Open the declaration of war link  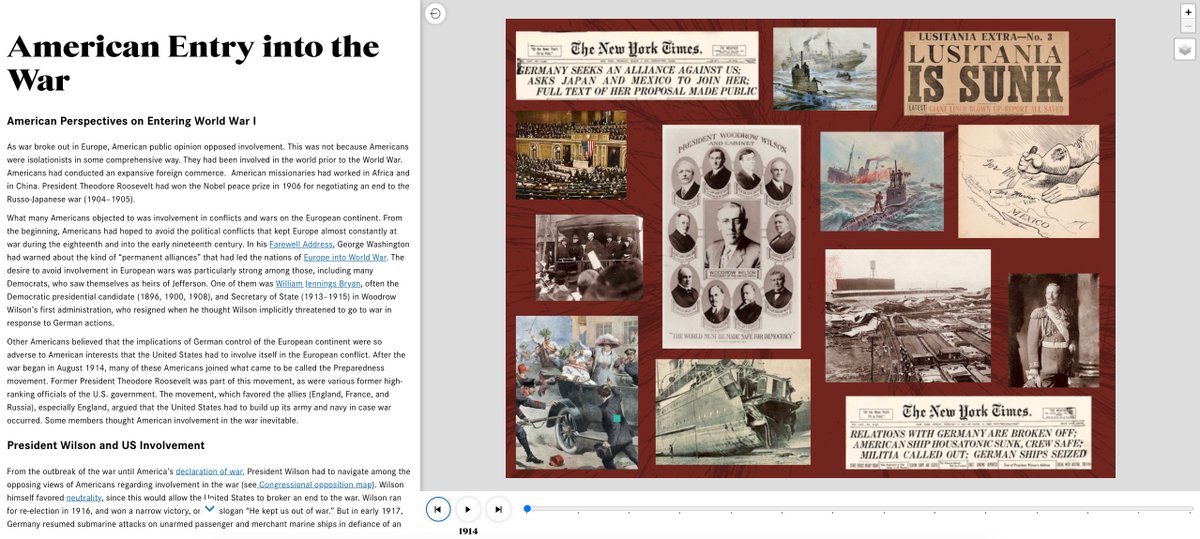click(x=210, y=470)
